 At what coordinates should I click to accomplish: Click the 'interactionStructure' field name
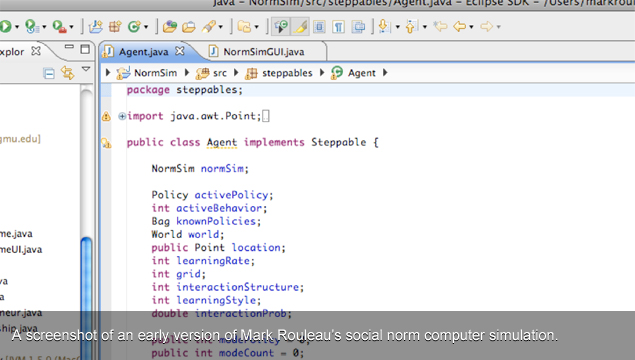(238, 287)
